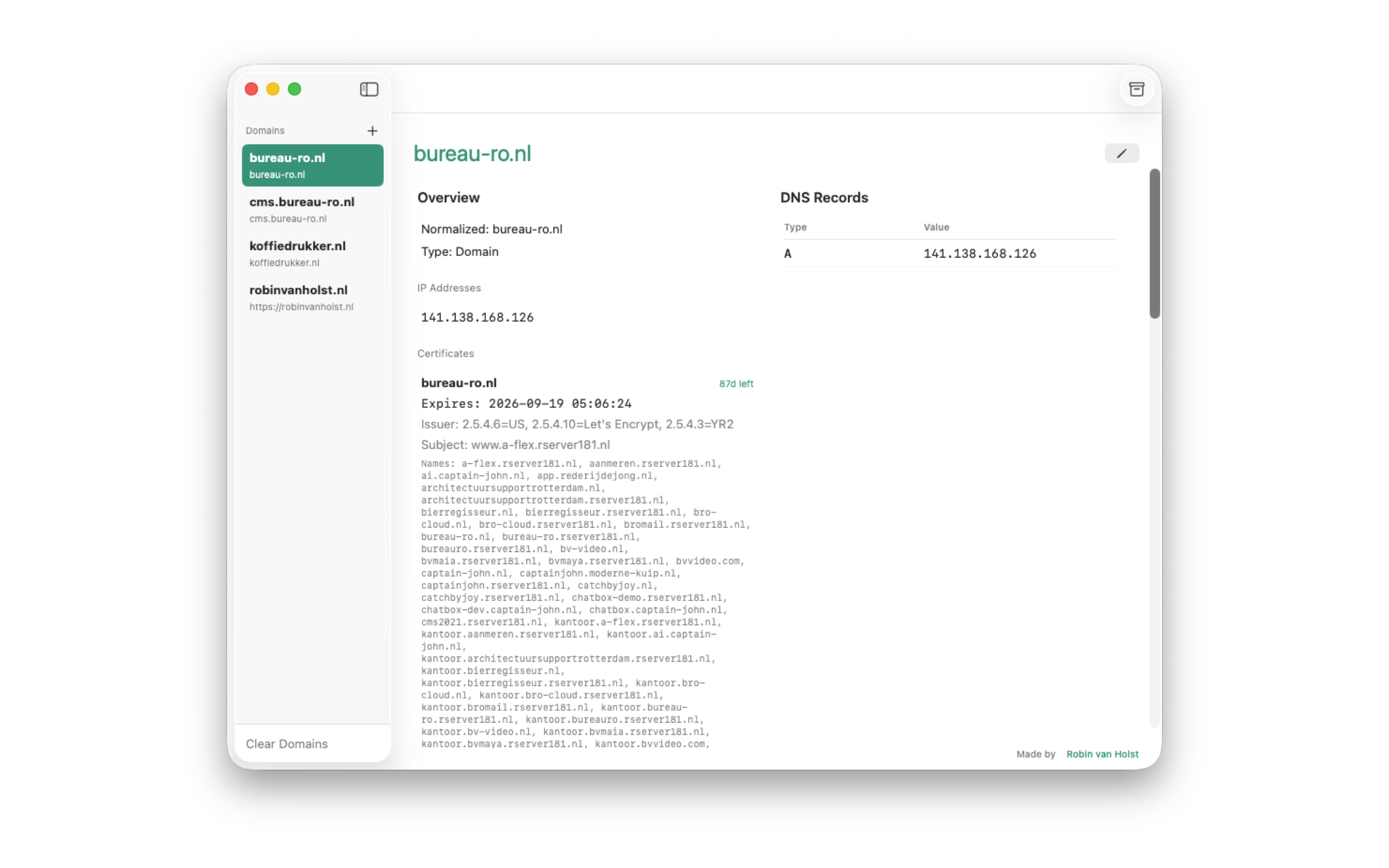Click Normalized: bureau-ro.nl text
The height and width of the screenshot is (868, 1389).
tap(492, 229)
